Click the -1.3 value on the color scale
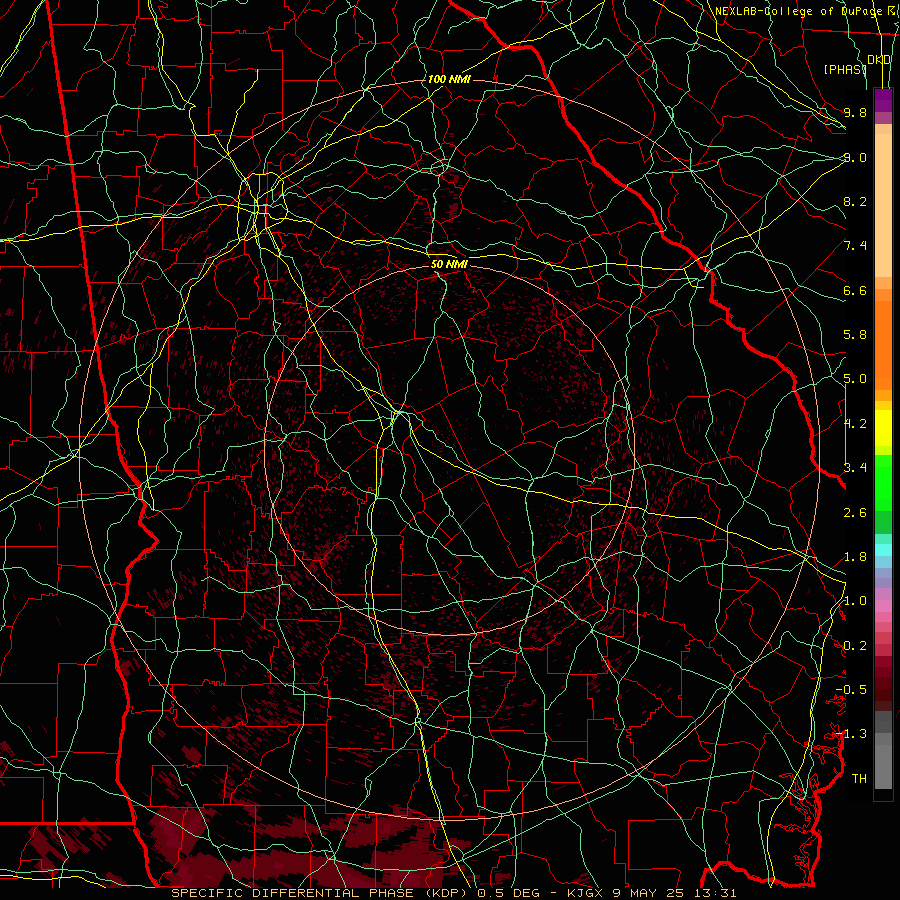Screen dimensions: 900x900 tap(851, 734)
